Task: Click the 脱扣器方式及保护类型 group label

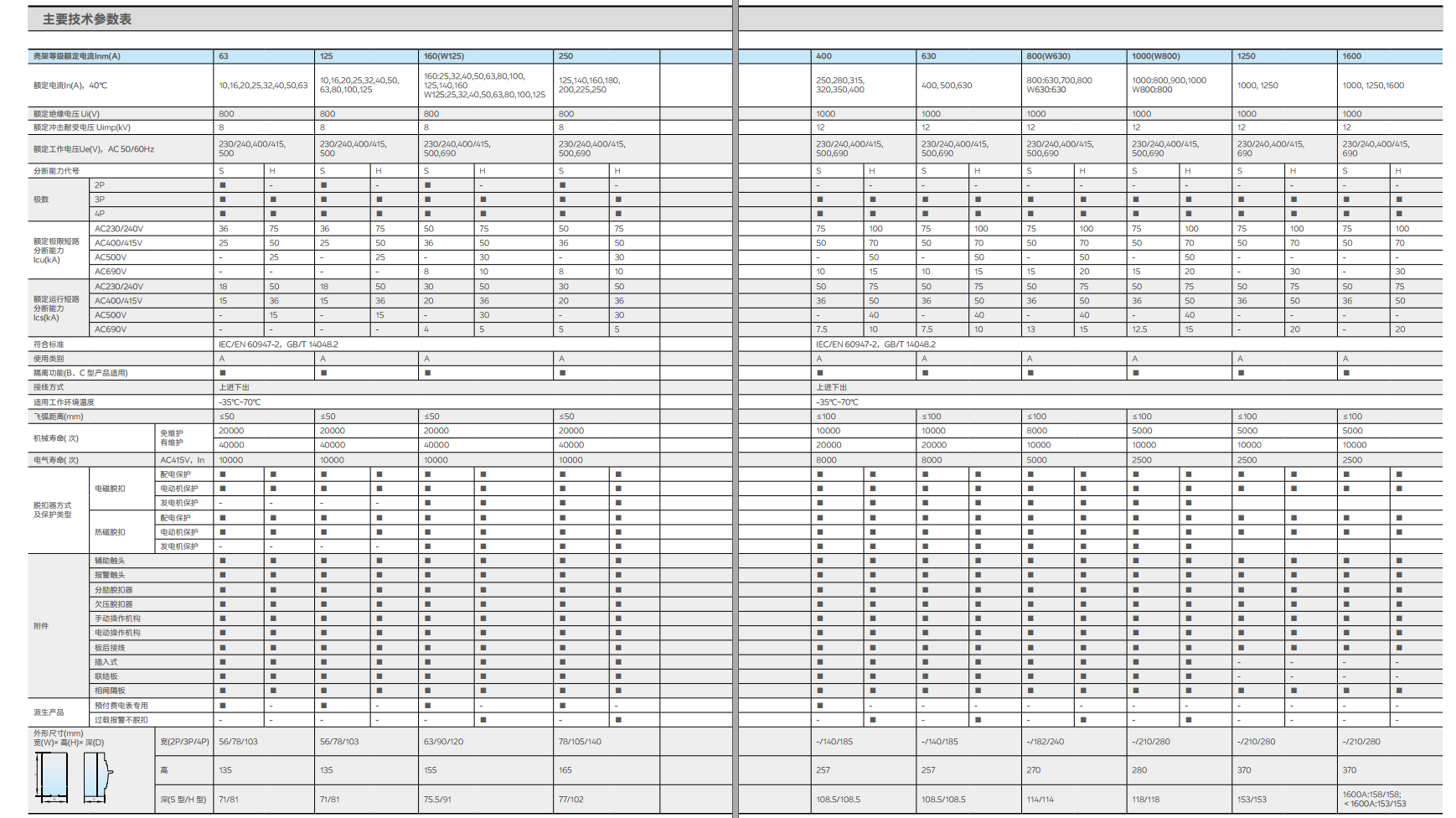Action: 53,510
